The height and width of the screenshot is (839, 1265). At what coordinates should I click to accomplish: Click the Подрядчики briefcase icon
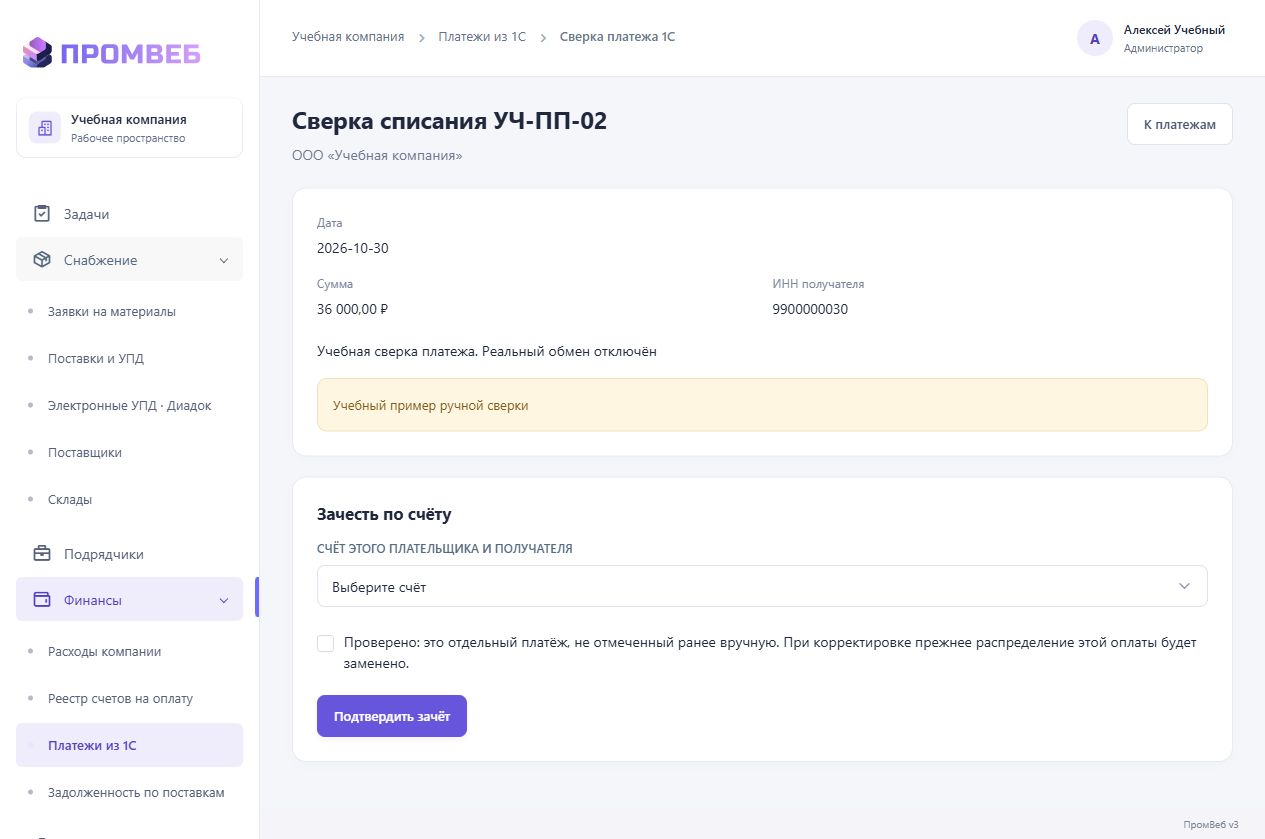(42, 554)
